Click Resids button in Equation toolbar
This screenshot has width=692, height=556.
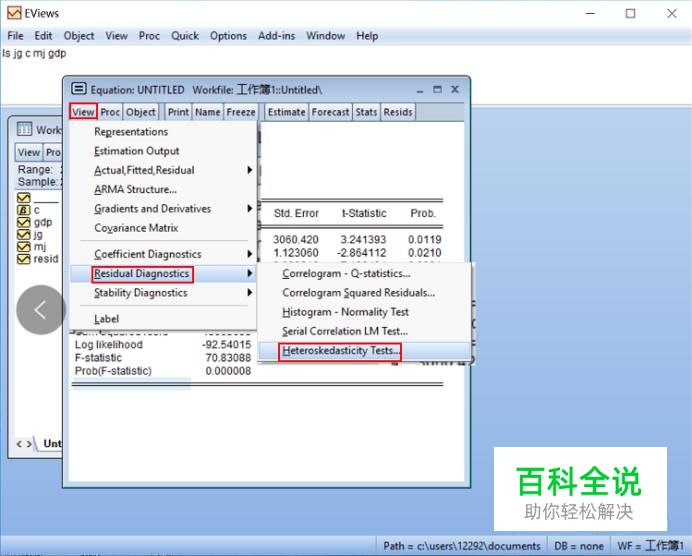[x=398, y=112]
